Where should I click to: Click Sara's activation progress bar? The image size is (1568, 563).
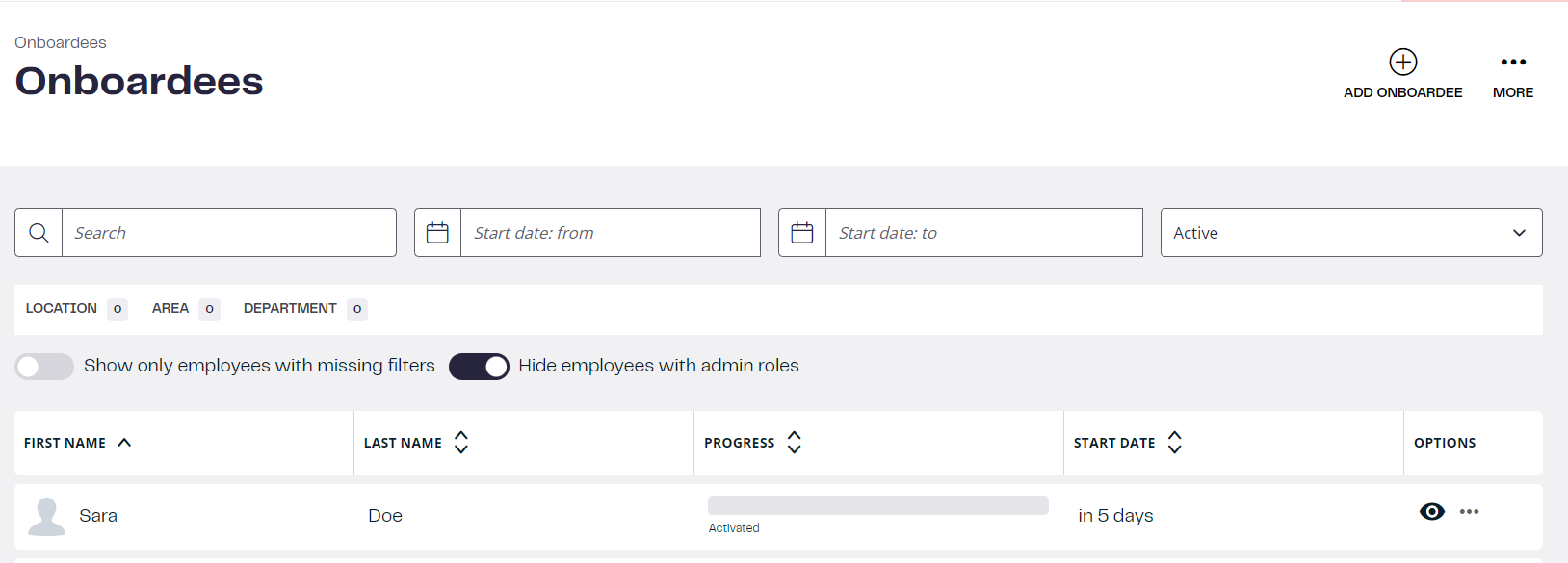pos(877,505)
